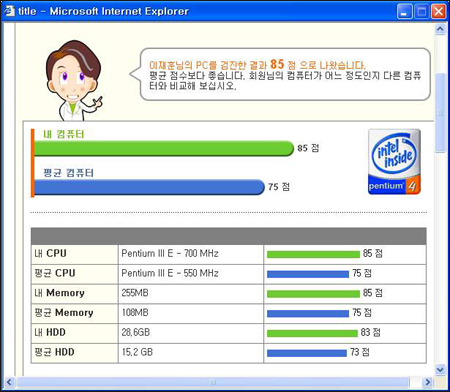
Task: Click the vertical scrollbar thumb
Action: coord(440,113)
